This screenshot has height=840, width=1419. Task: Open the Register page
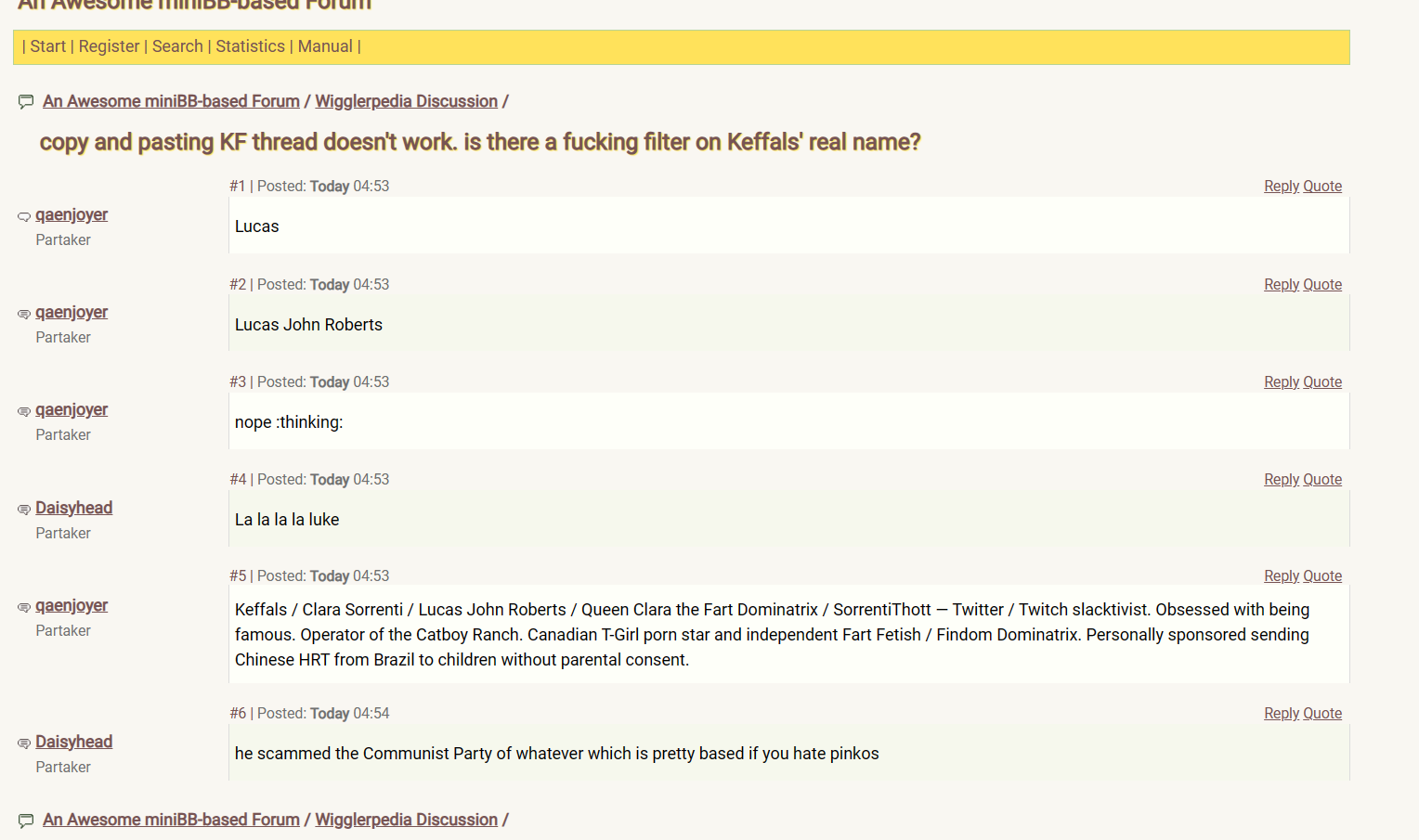(x=109, y=46)
